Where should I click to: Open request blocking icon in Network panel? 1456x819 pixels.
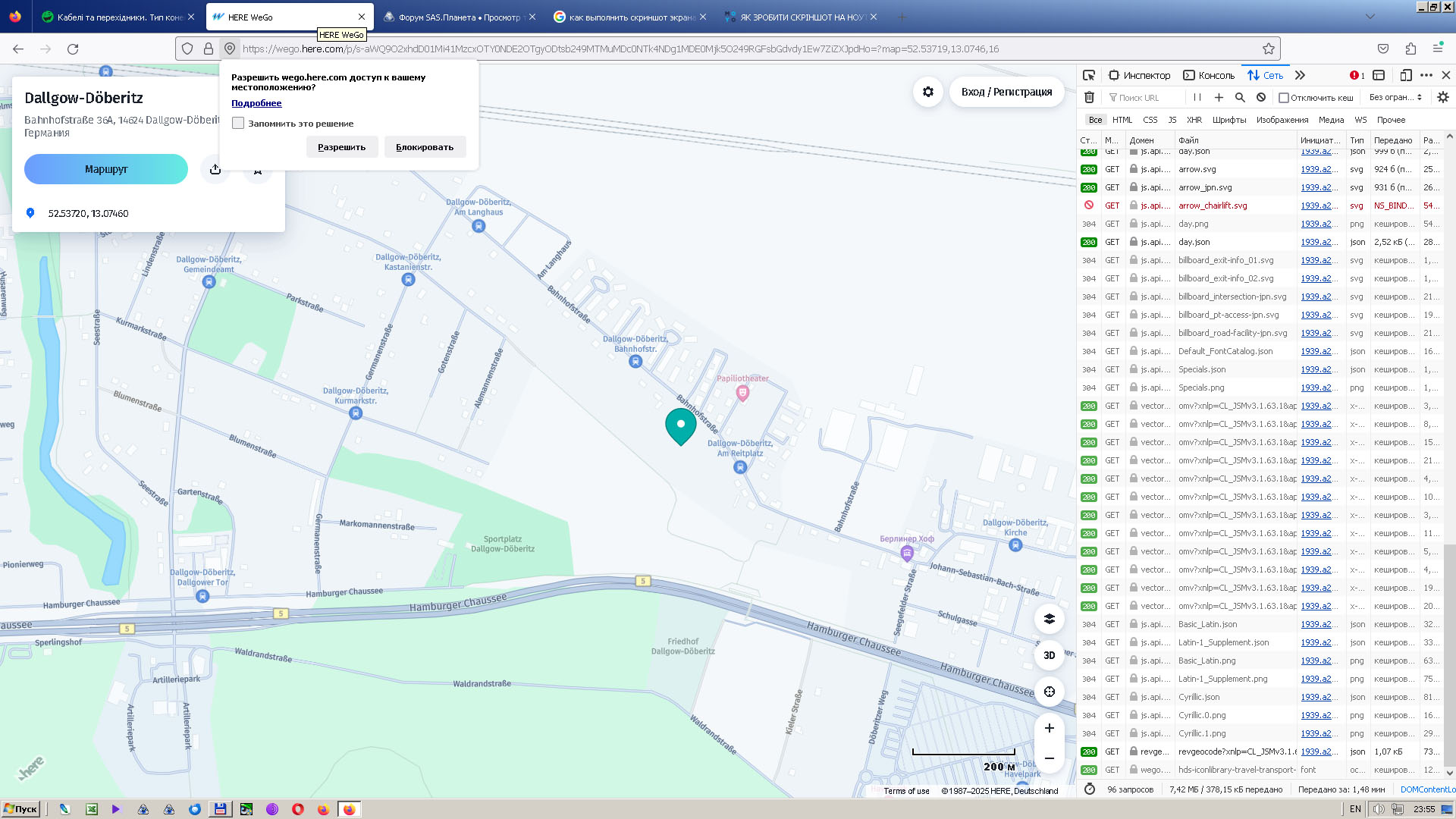point(1261,97)
